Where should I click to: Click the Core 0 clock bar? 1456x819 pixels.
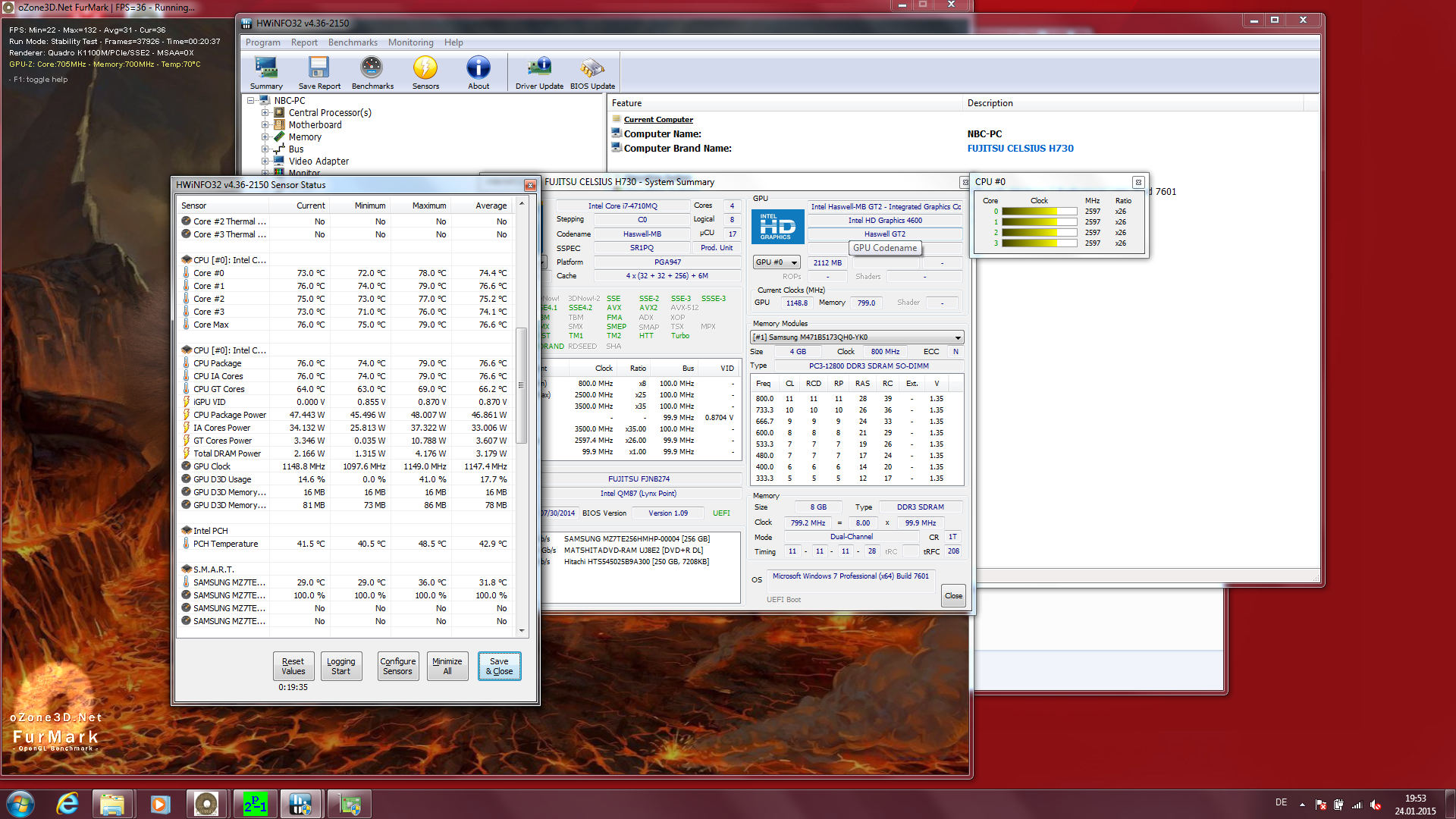pos(1039,212)
